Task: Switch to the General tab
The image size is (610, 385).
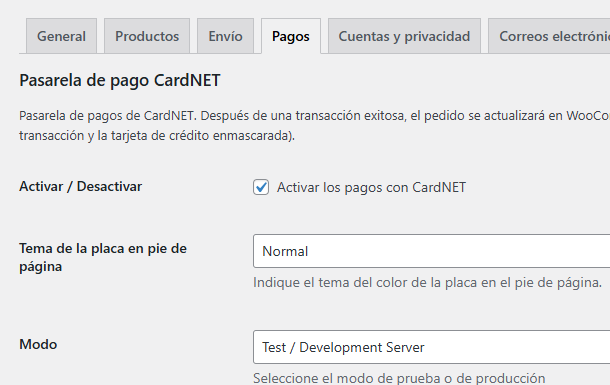Action: 61,36
